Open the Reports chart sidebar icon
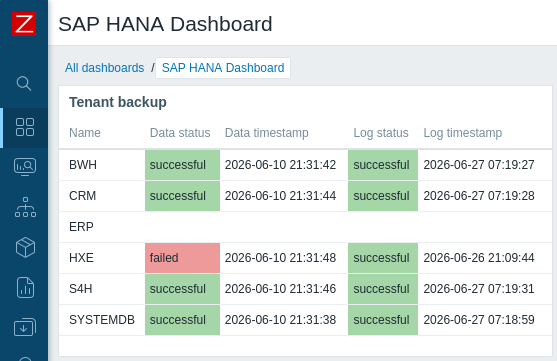The height and width of the screenshot is (361, 557). 25,287
